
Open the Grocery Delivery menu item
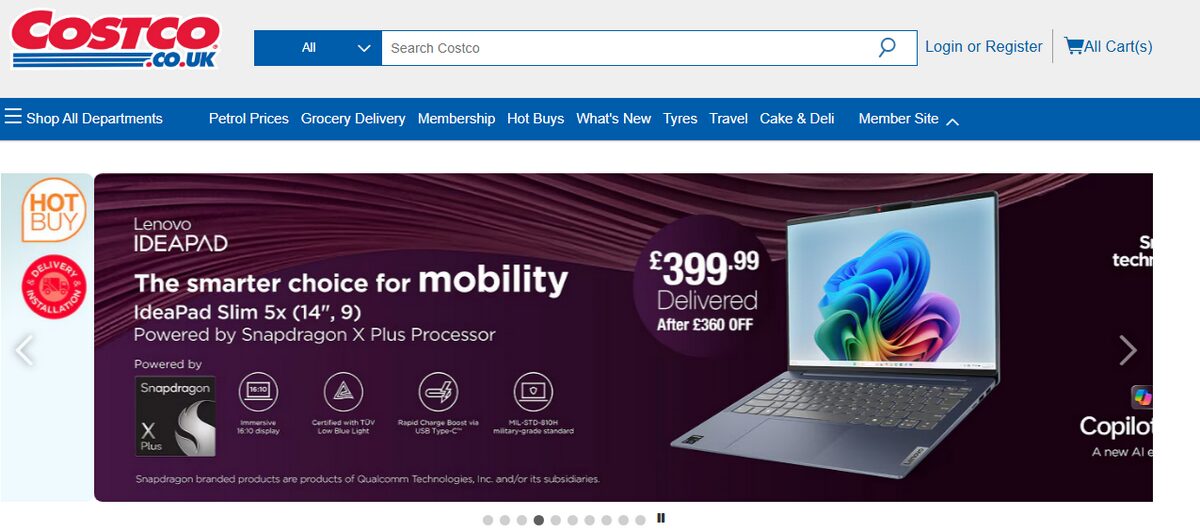click(x=353, y=118)
